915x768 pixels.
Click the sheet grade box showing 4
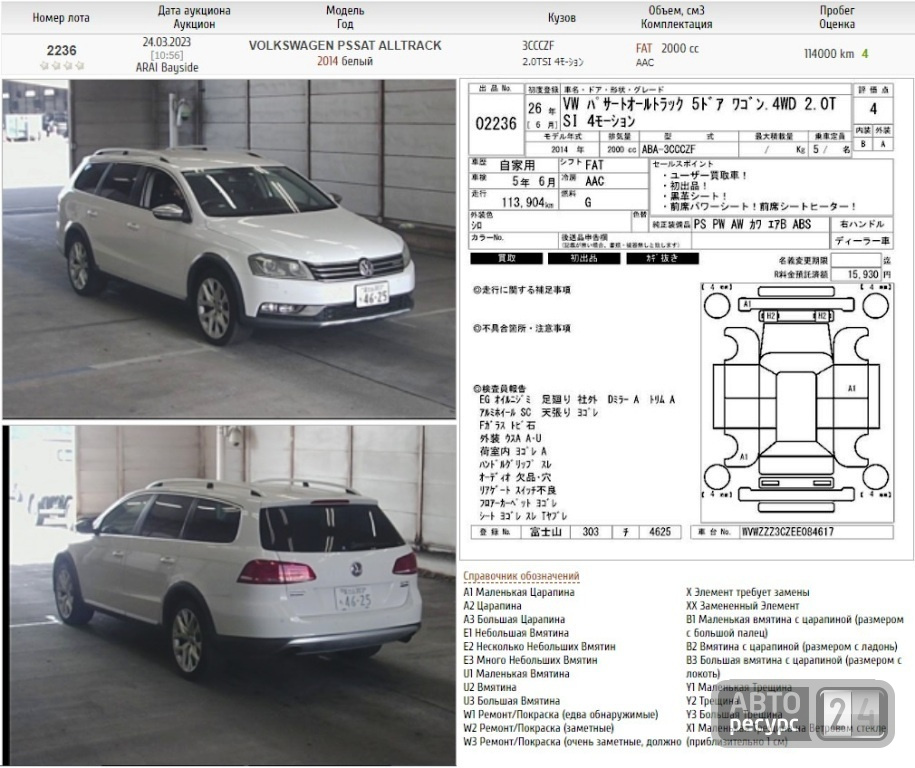point(873,109)
